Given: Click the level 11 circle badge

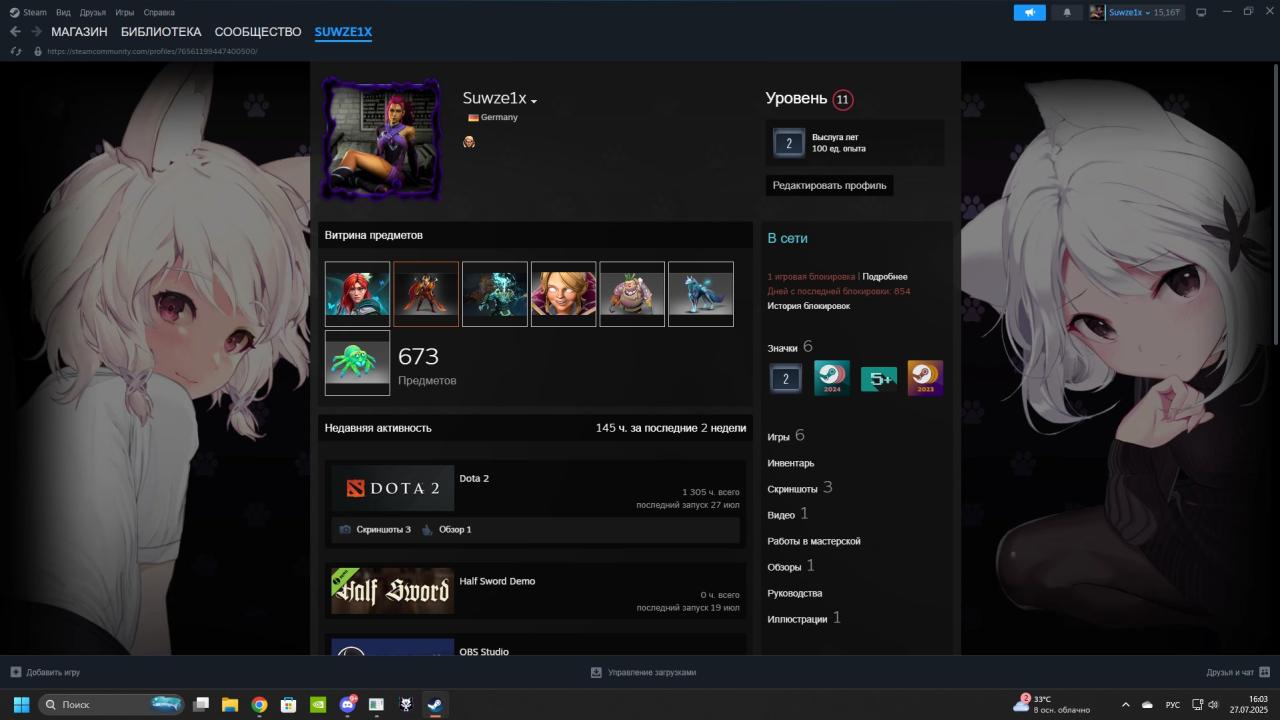Looking at the screenshot, I should [843, 99].
